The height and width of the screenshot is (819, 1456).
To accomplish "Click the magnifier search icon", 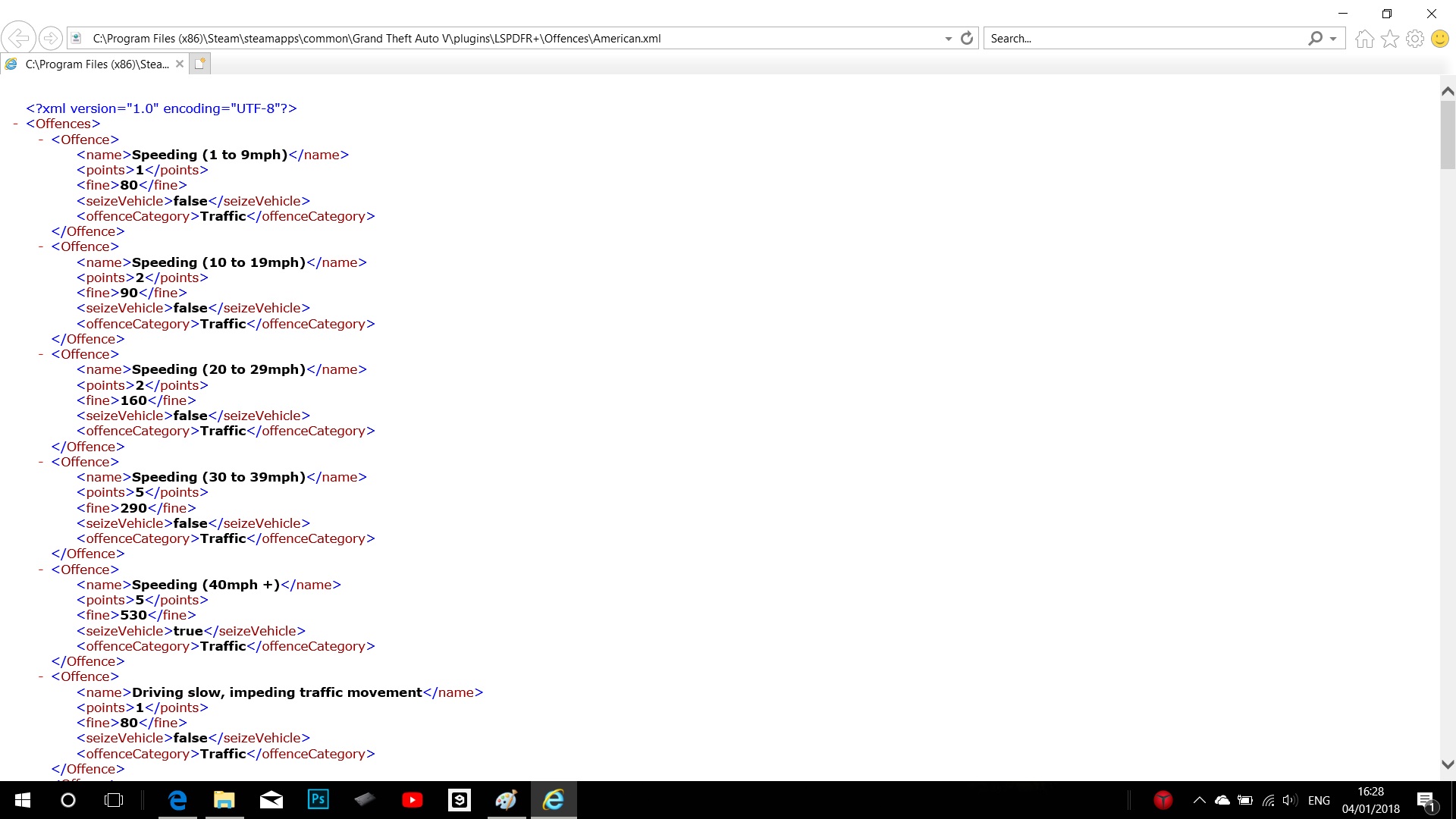I will pyautogui.click(x=1315, y=38).
